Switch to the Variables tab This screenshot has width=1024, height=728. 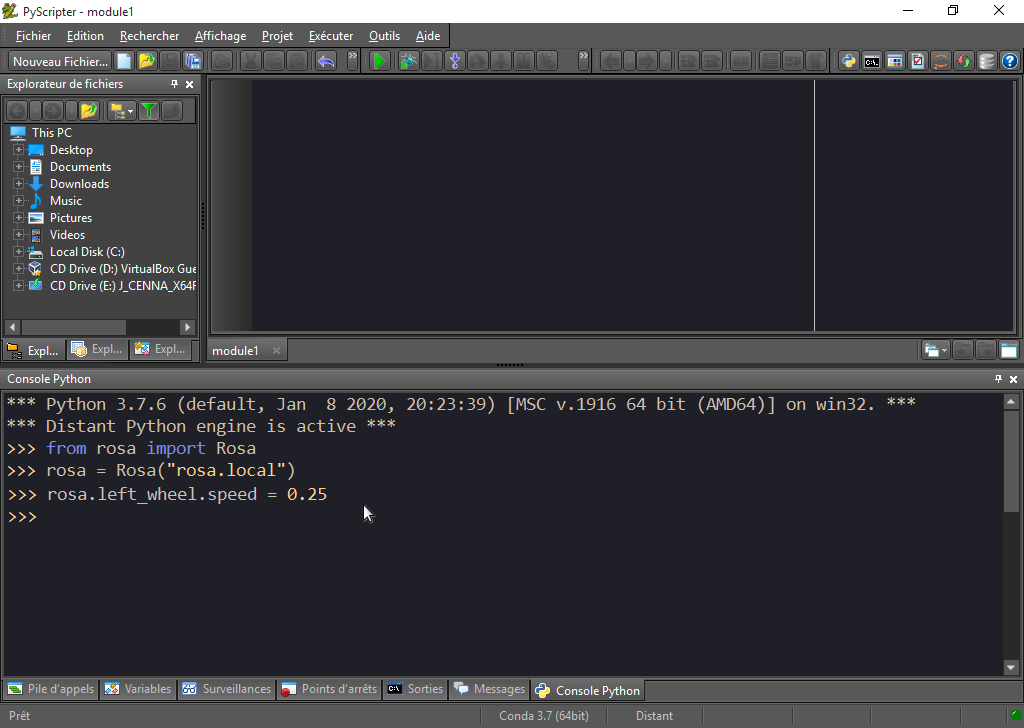click(138, 689)
